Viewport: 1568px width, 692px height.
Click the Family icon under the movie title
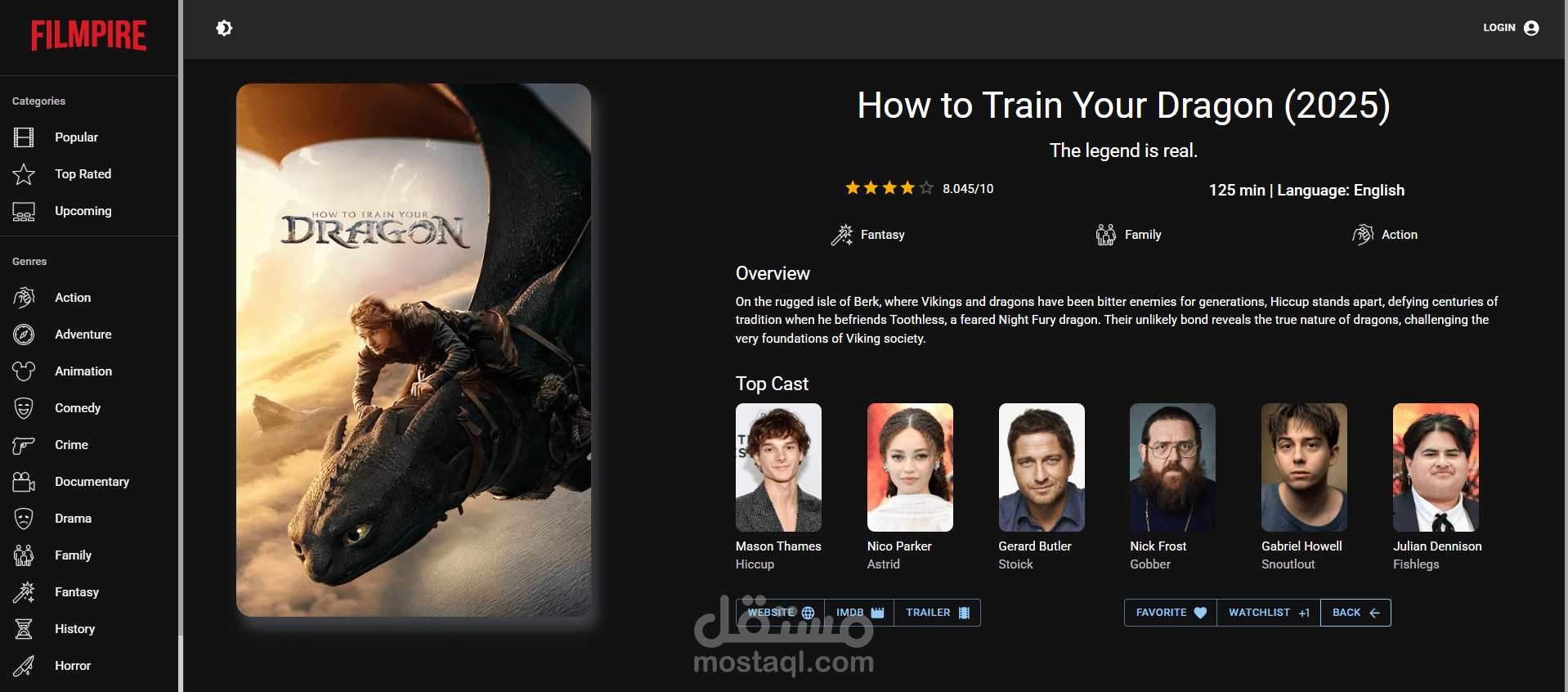(1105, 235)
